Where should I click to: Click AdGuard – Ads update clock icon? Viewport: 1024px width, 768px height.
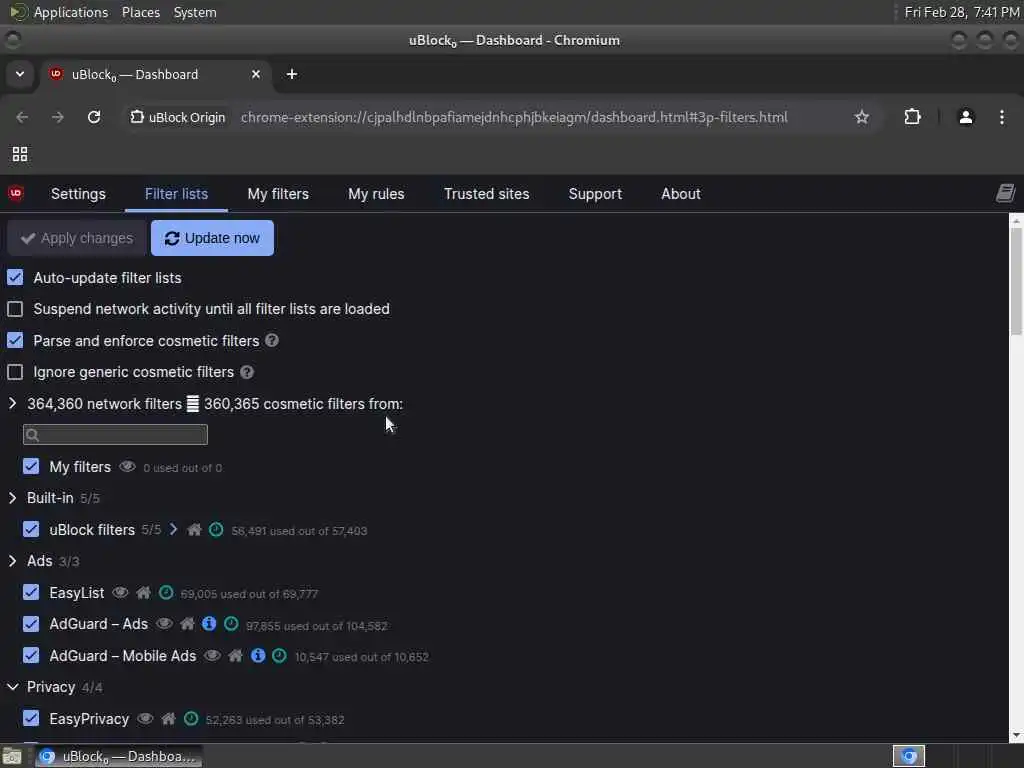[x=231, y=624]
